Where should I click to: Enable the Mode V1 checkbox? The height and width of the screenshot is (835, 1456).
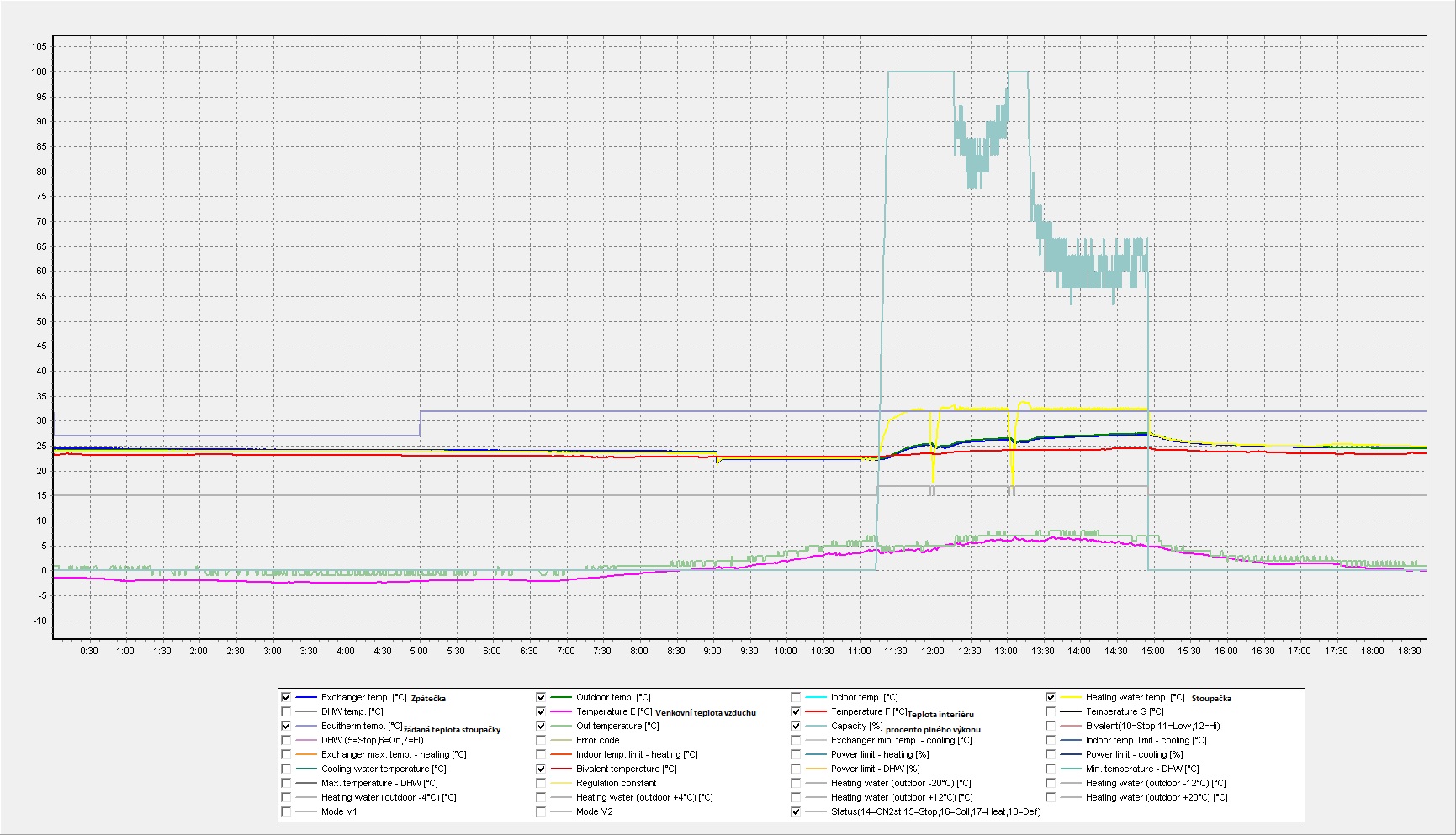click(286, 811)
